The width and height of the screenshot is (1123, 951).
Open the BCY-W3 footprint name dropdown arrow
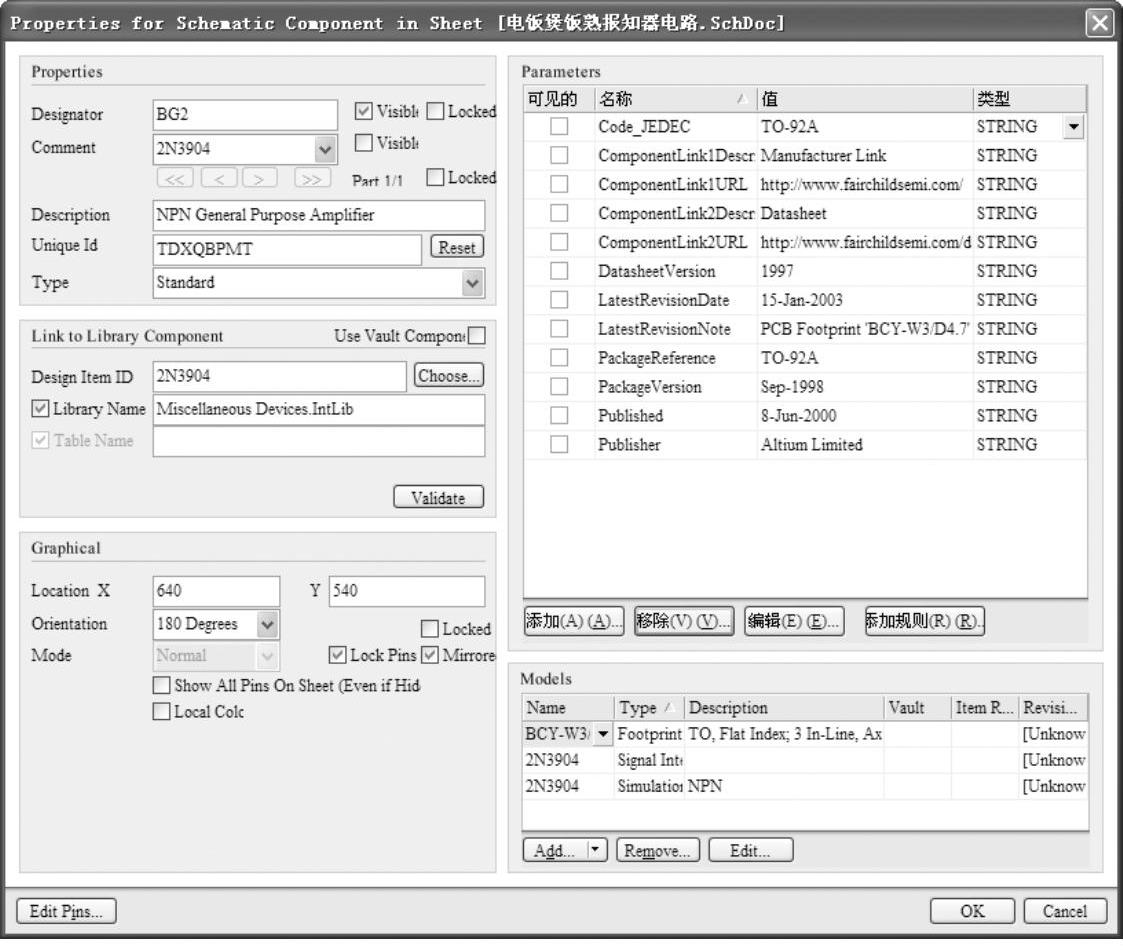point(603,735)
